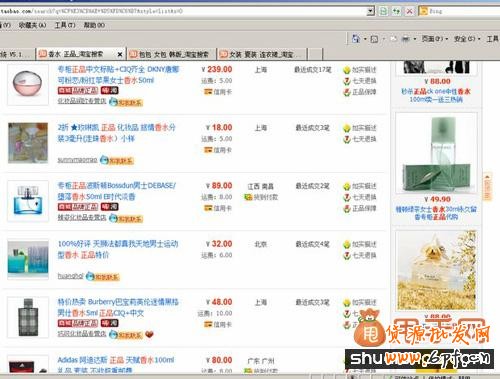Image resolution: width=500 pixels, height=379 pixels.
Task: Click 货到付款 icon under 江西 南昌
Action: click(248, 197)
